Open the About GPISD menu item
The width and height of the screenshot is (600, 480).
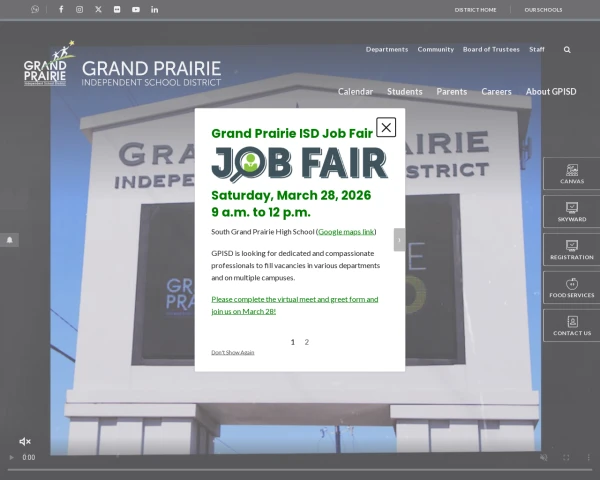(x=551, y=91)
